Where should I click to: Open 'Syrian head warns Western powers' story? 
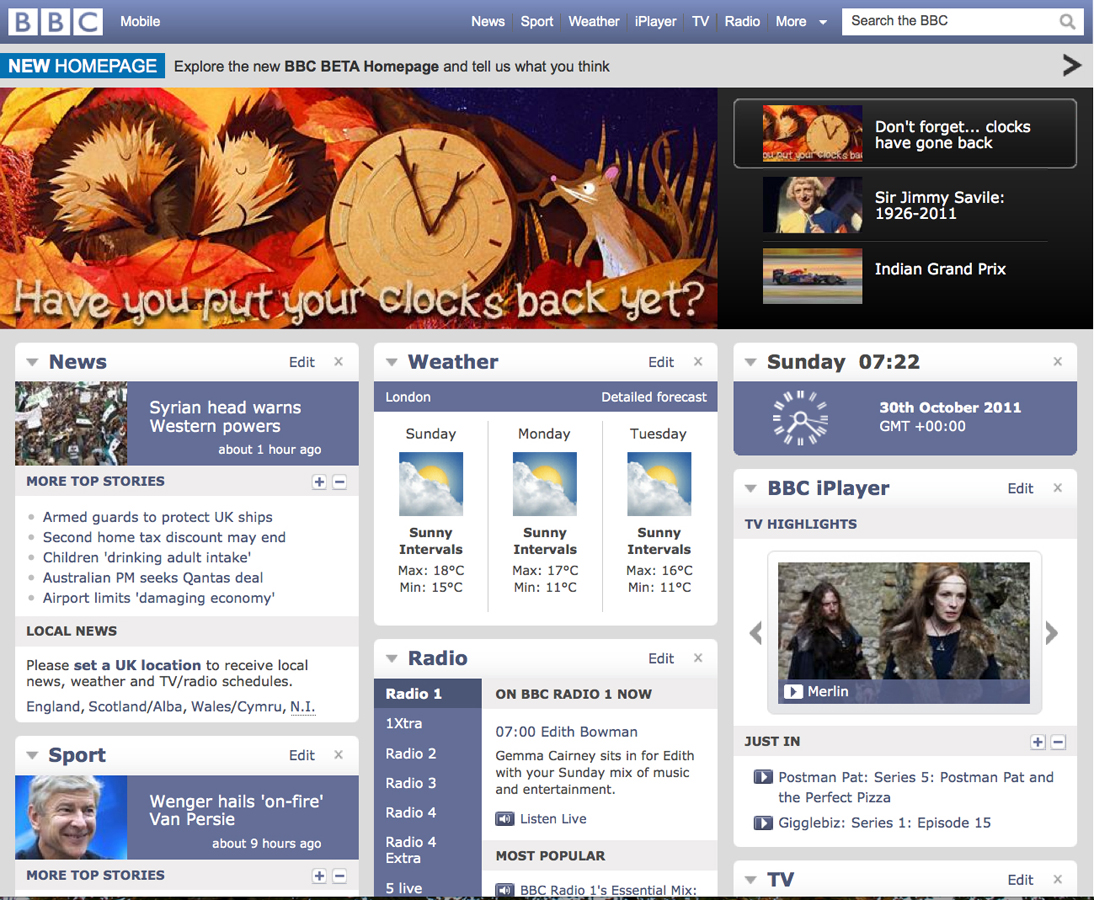(x=225, y=417)
